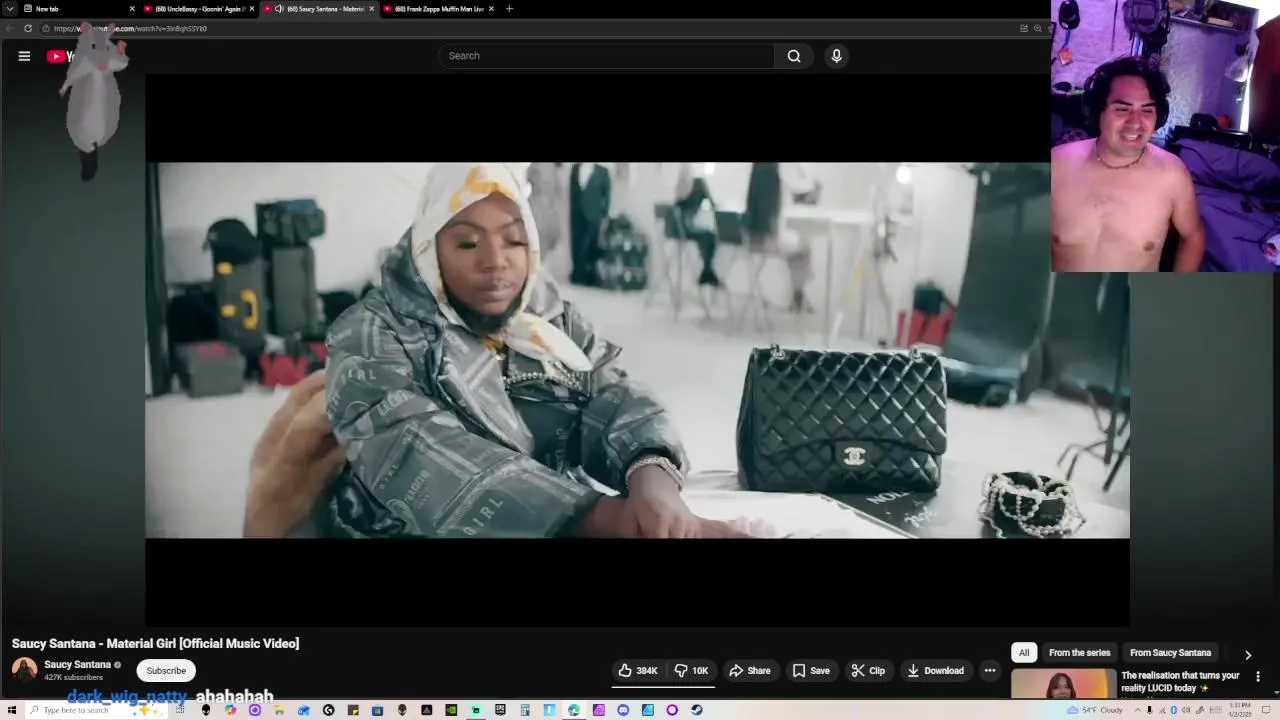Clip the video with the scissors button

[868, 671]
